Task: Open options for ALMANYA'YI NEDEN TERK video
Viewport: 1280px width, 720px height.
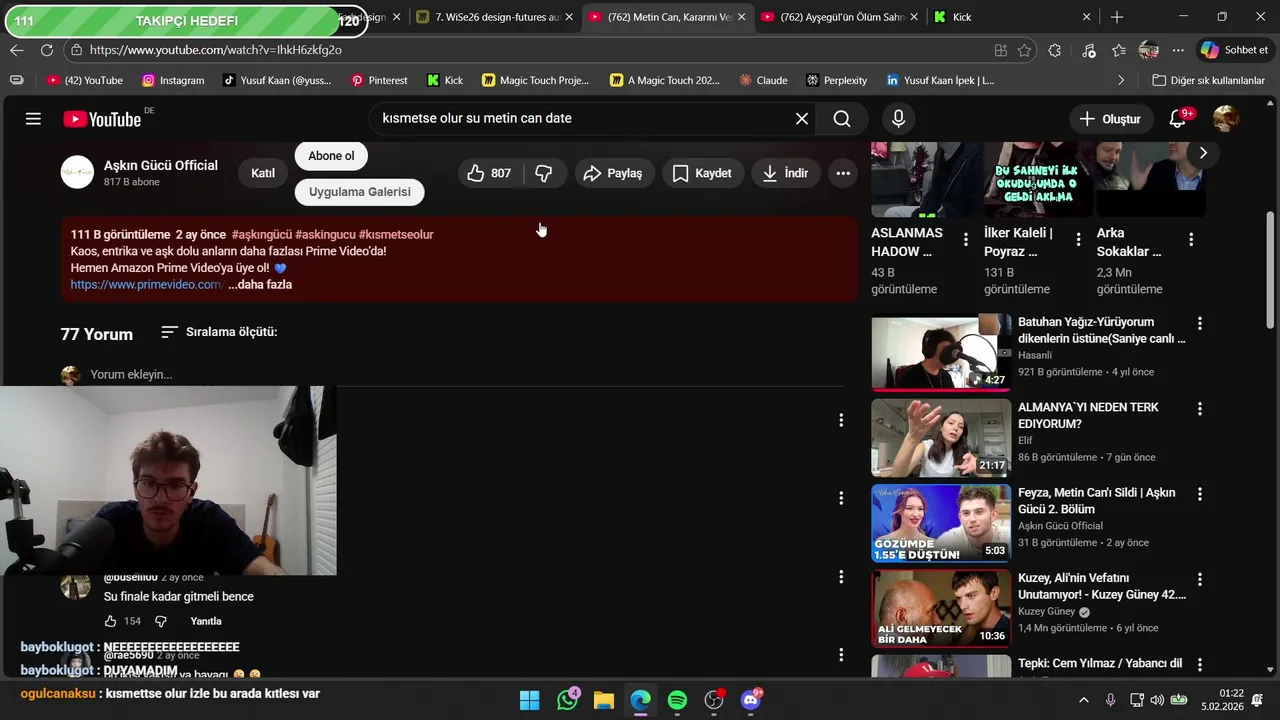Action: tap(1200, 409)
